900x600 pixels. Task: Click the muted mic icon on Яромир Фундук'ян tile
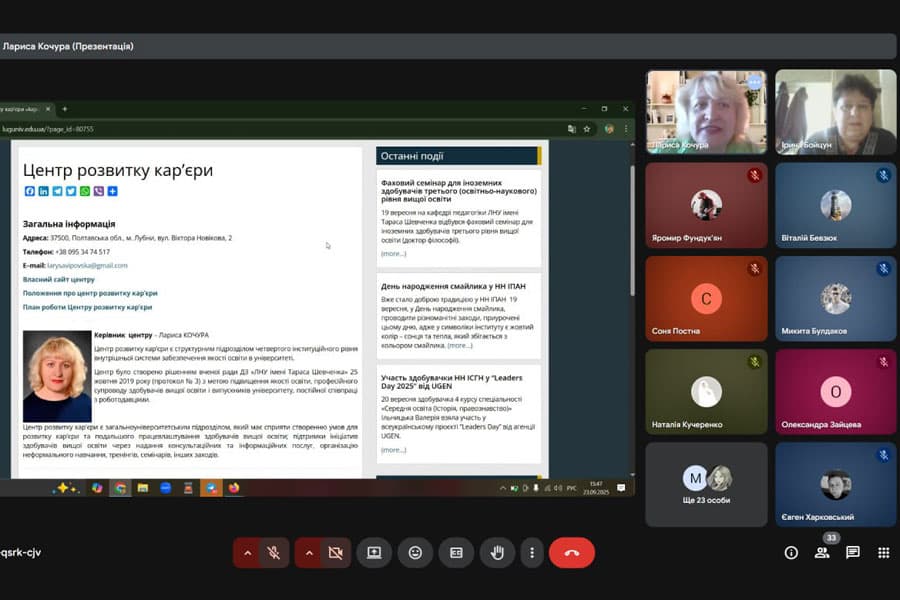754,176
